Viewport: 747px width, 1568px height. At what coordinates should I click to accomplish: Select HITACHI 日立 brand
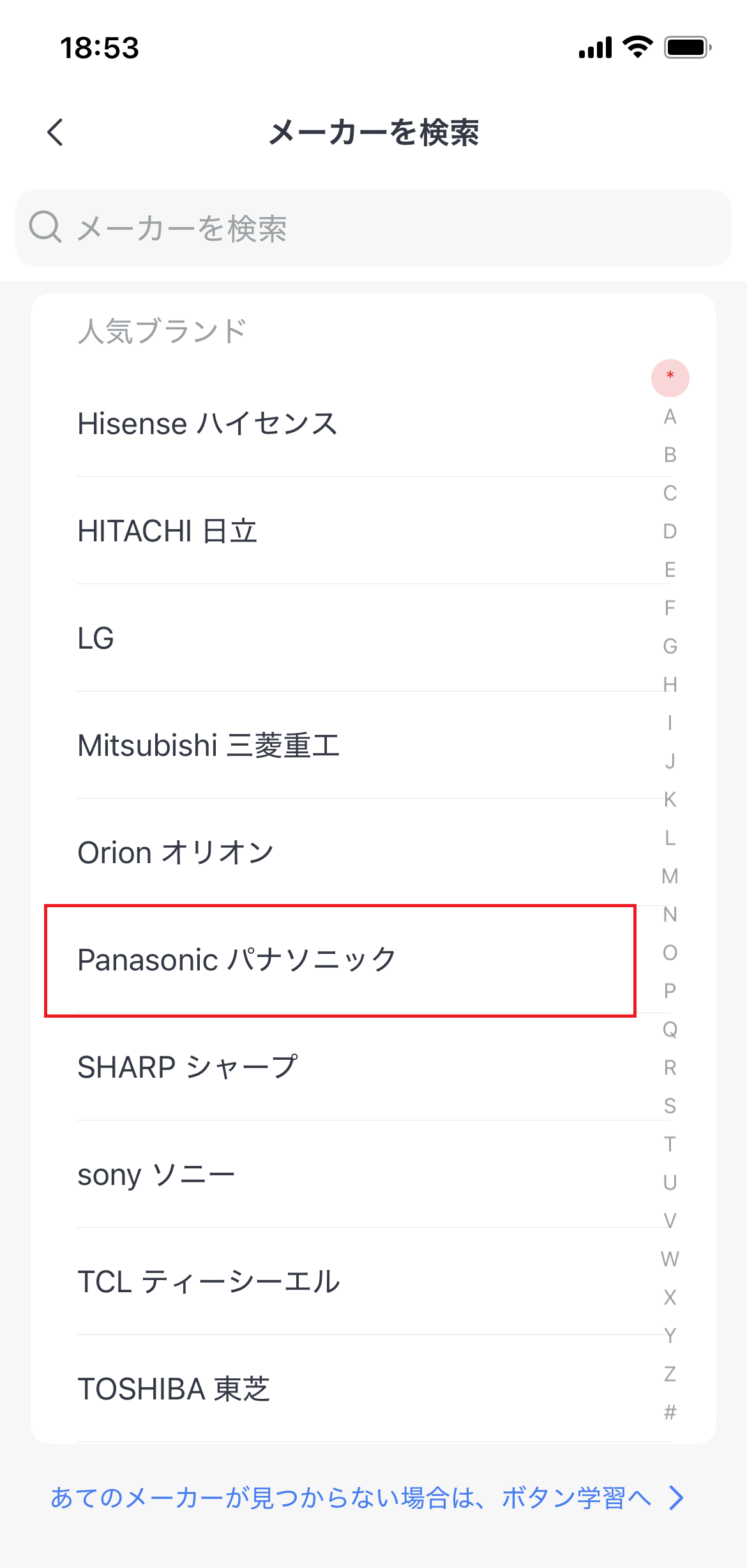[x=356, y=531]
